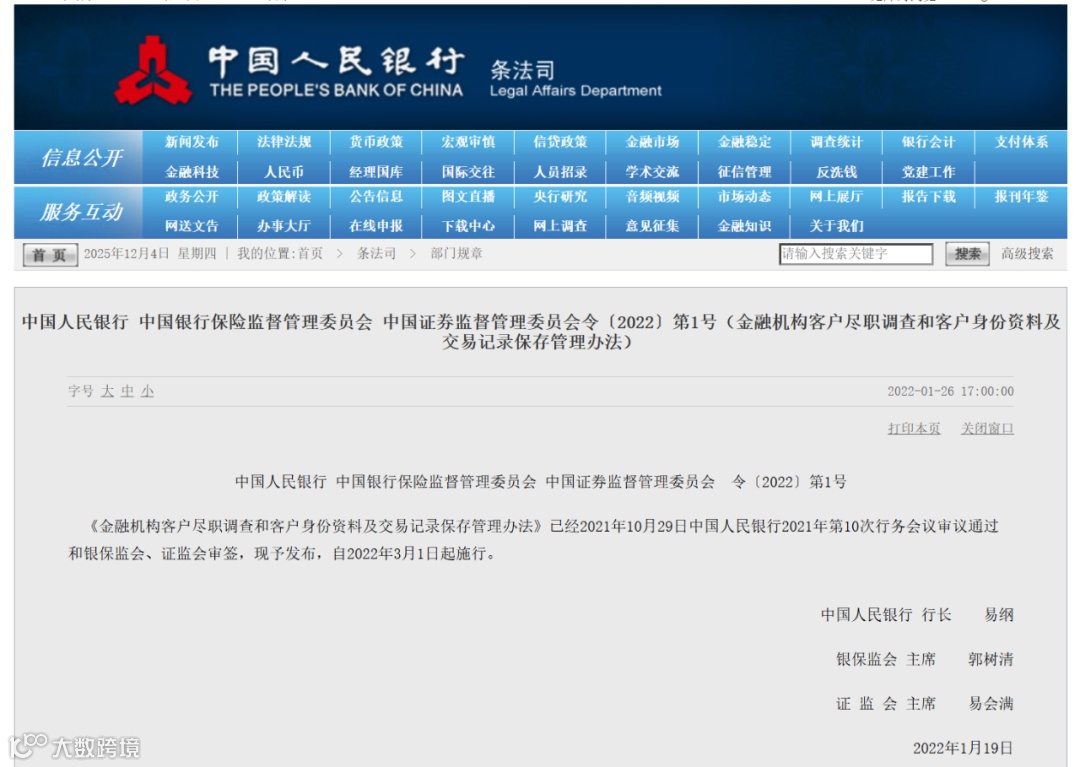
Task: Set font size to 中
Action: click(x=127, y=391)
